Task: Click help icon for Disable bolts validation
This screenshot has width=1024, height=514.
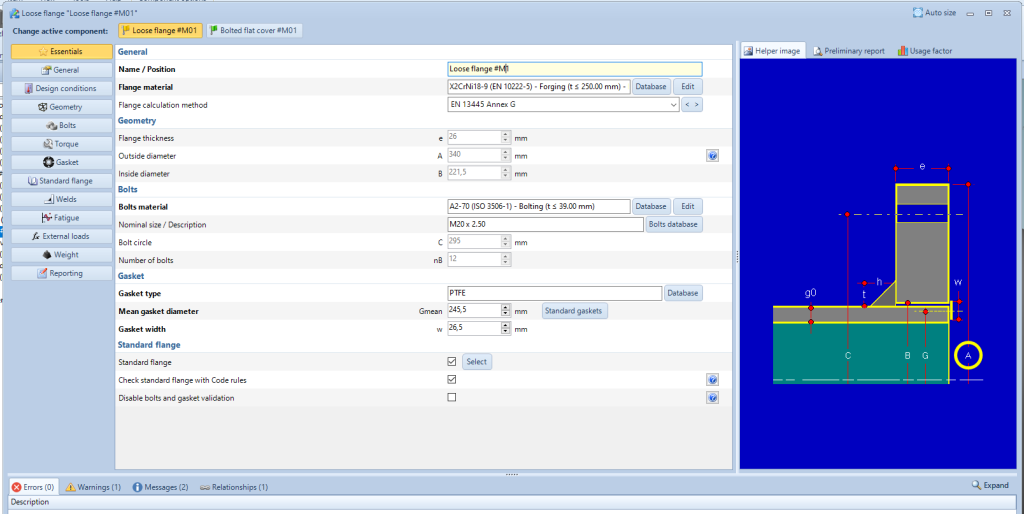Action: [713, 397]
